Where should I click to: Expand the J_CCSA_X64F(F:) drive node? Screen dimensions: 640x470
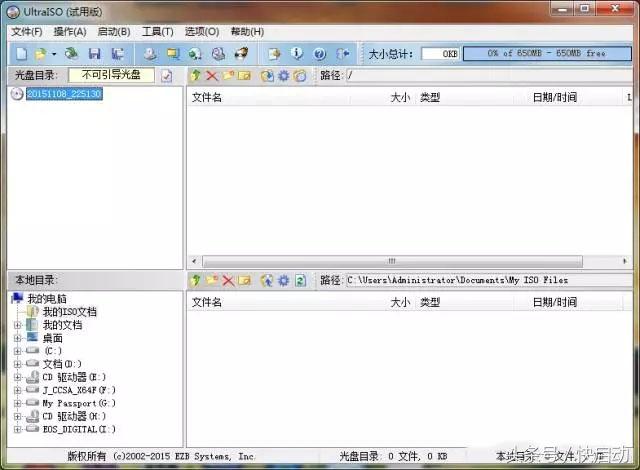(17, 390)
